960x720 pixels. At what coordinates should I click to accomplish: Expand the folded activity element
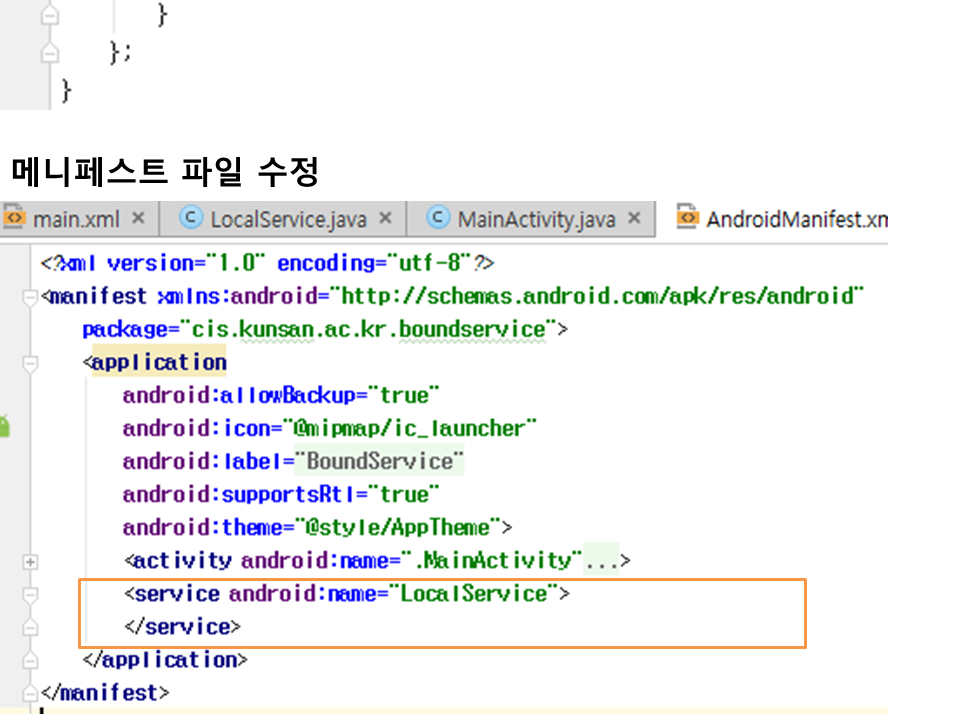pos(31,561)
